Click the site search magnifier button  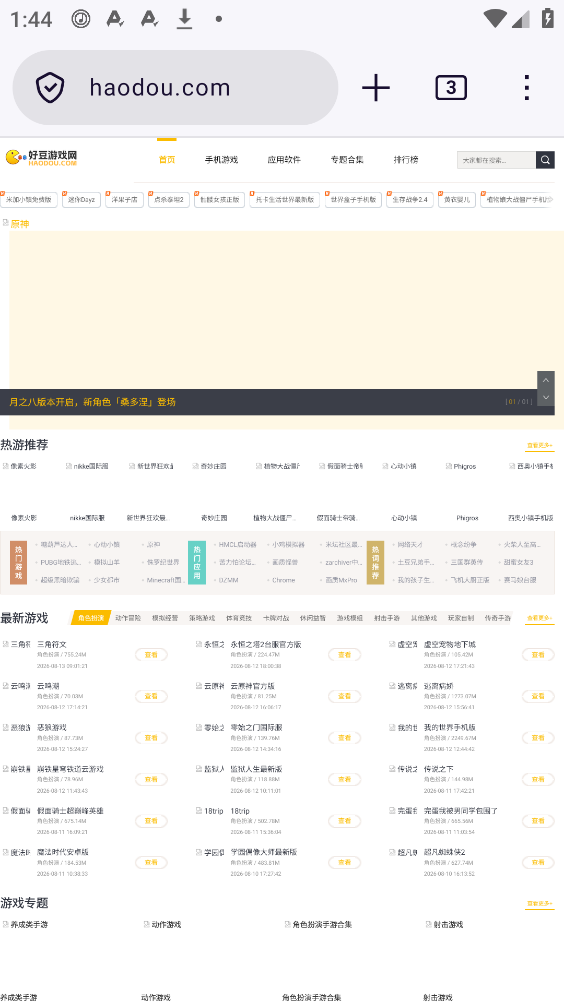(545, 160)
